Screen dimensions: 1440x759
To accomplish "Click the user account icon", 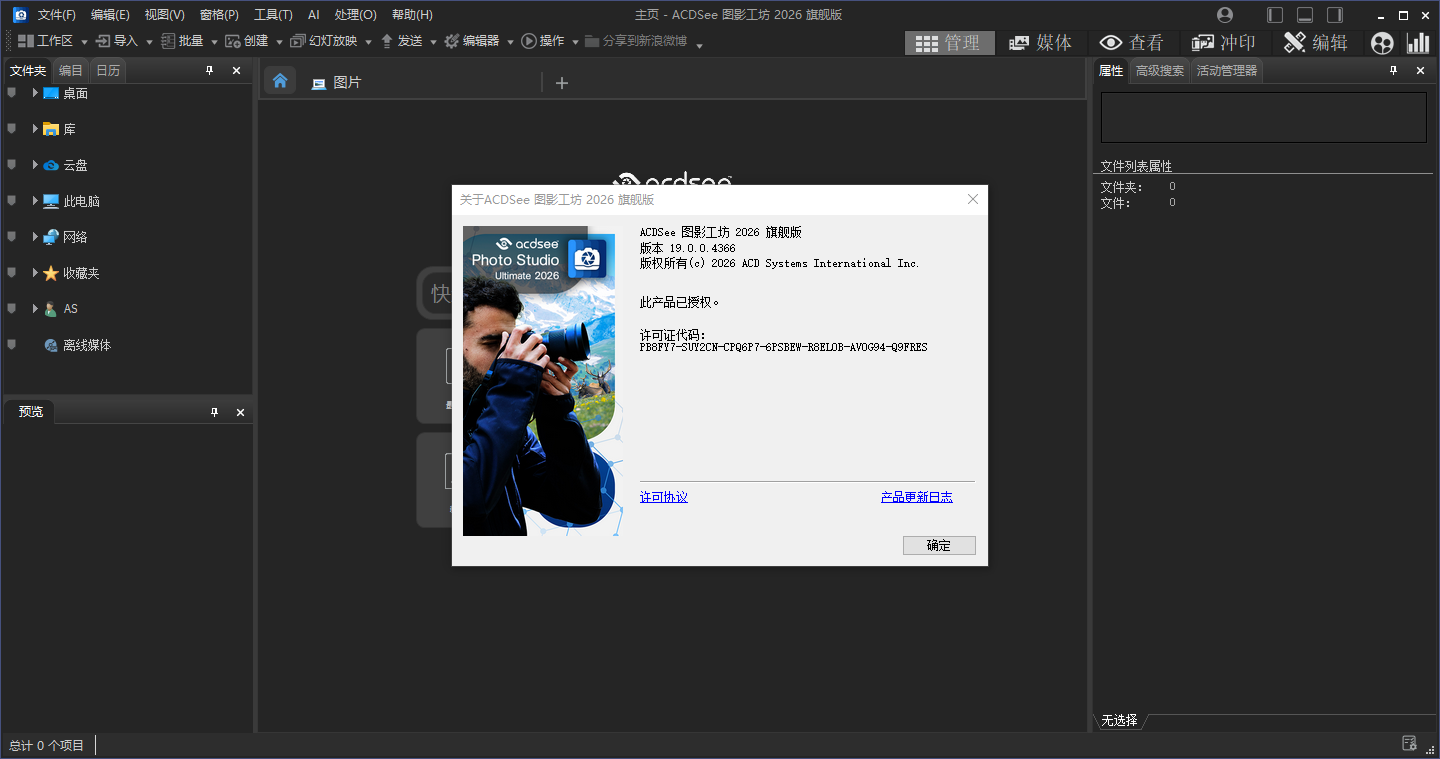I will [x=1225, y=15].
